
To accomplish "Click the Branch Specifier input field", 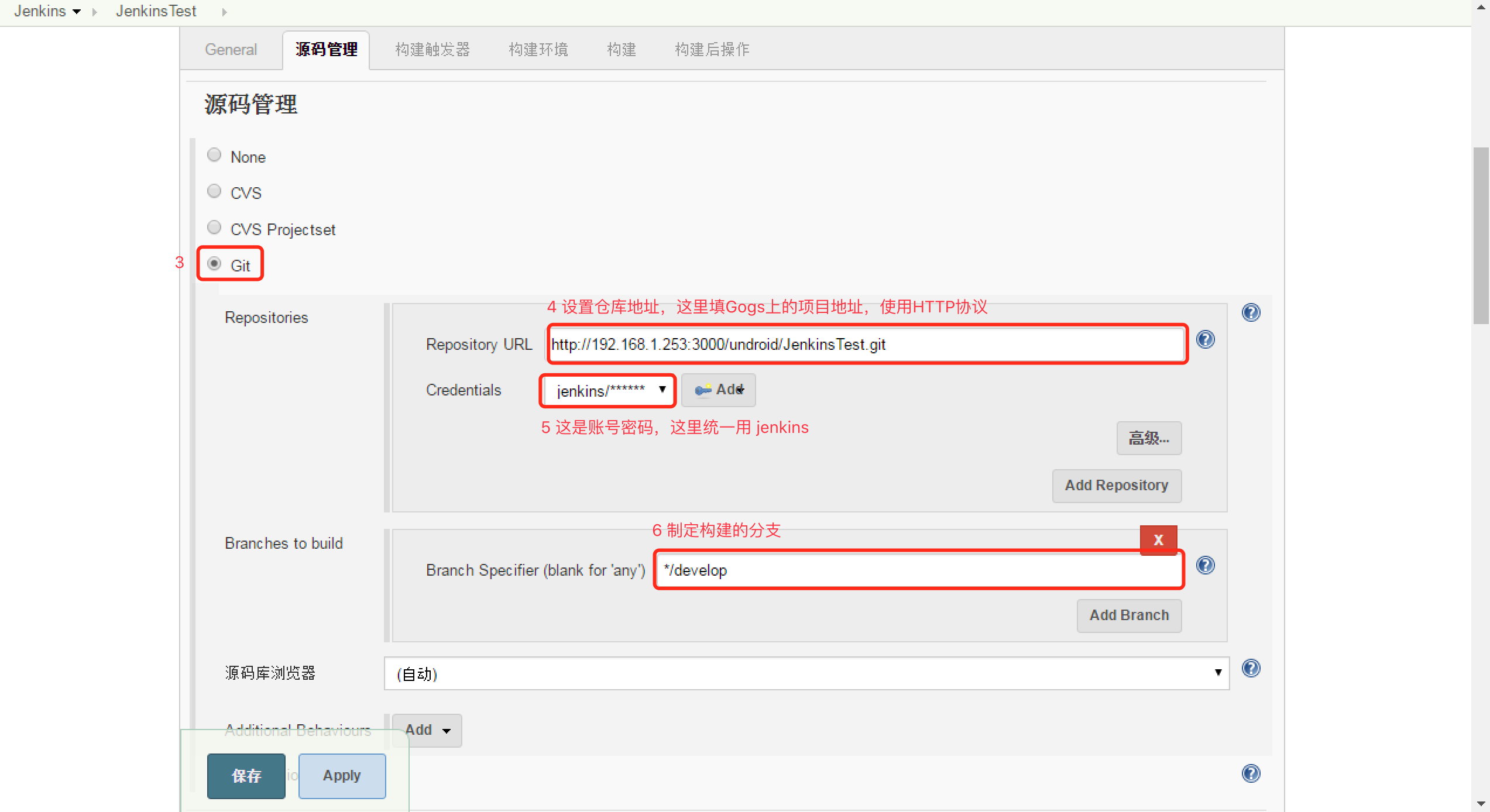I will click(x=917, y=570).
